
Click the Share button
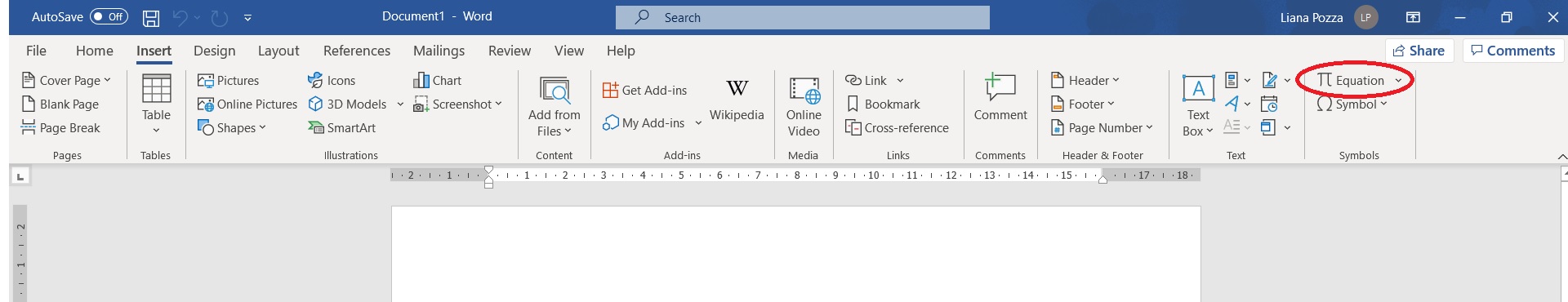click(x=1419, y=51)
